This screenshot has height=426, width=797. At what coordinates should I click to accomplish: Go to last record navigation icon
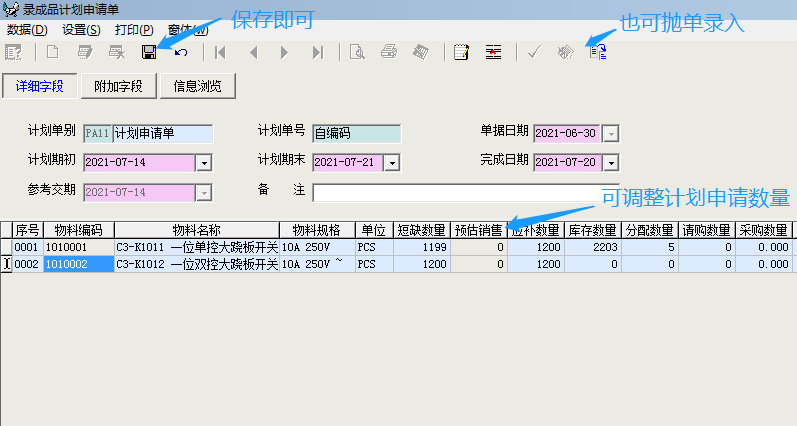point(318,52)
